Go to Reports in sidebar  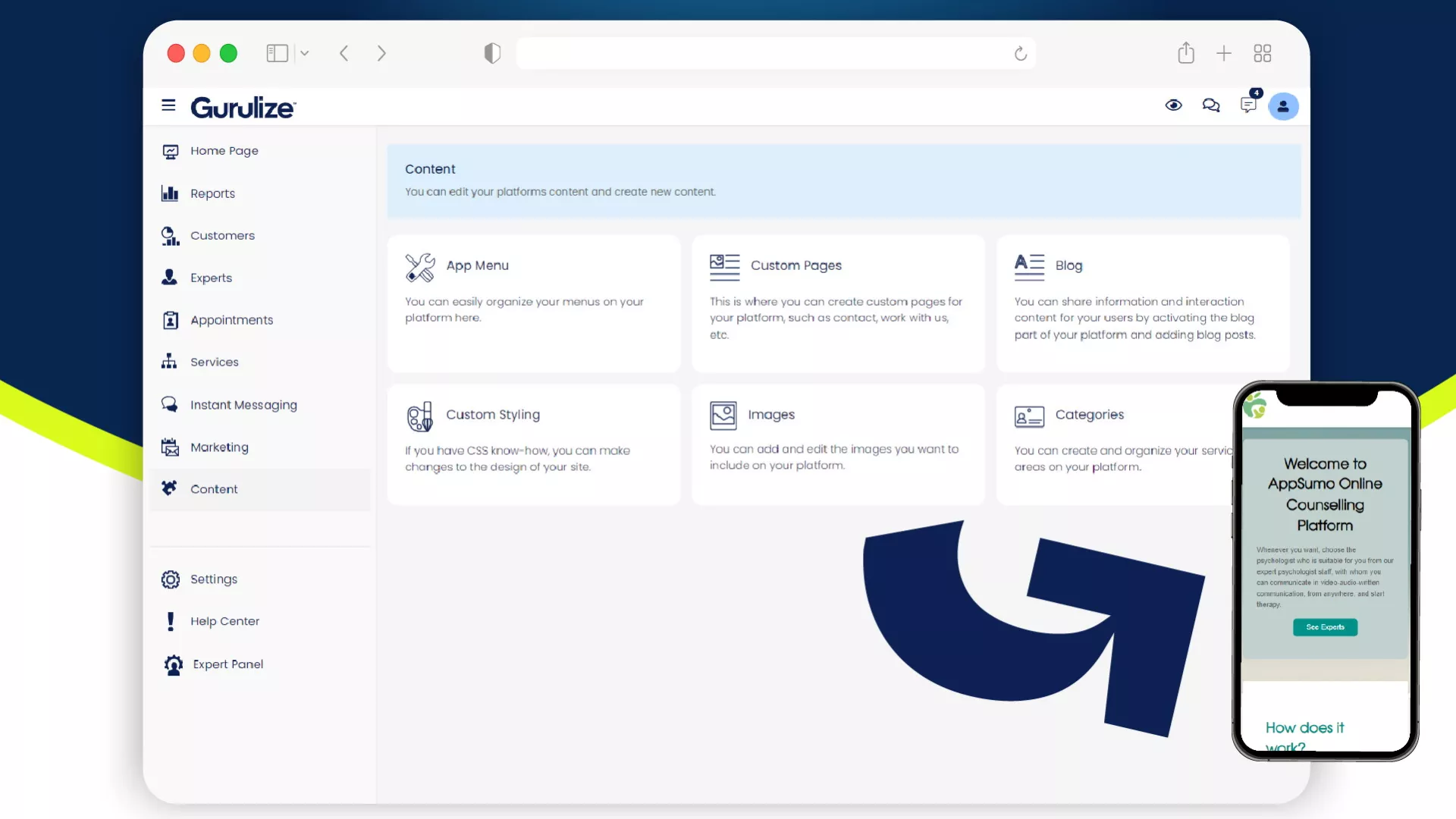coord(212,193)
